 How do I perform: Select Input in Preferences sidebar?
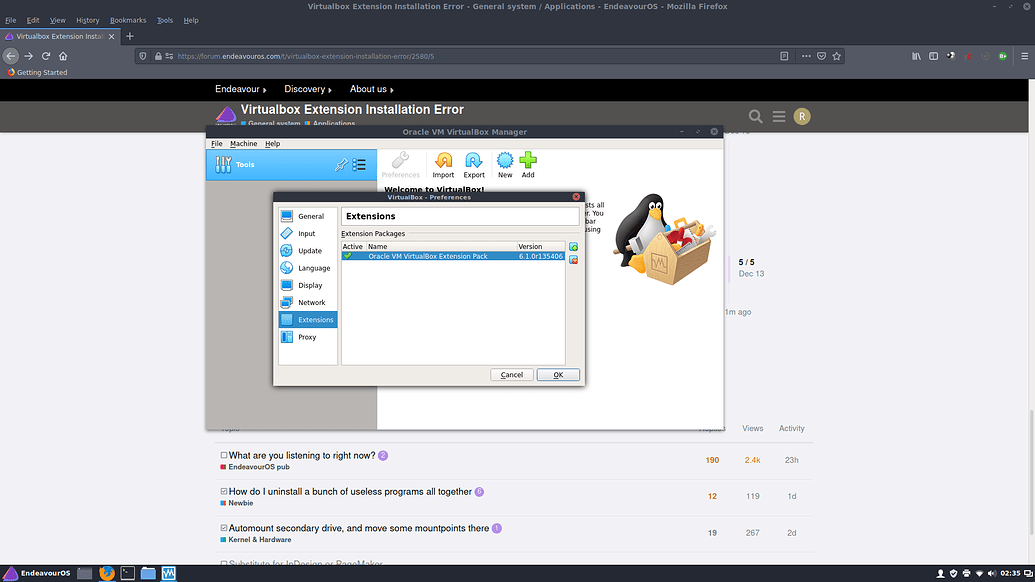[308, 234]
